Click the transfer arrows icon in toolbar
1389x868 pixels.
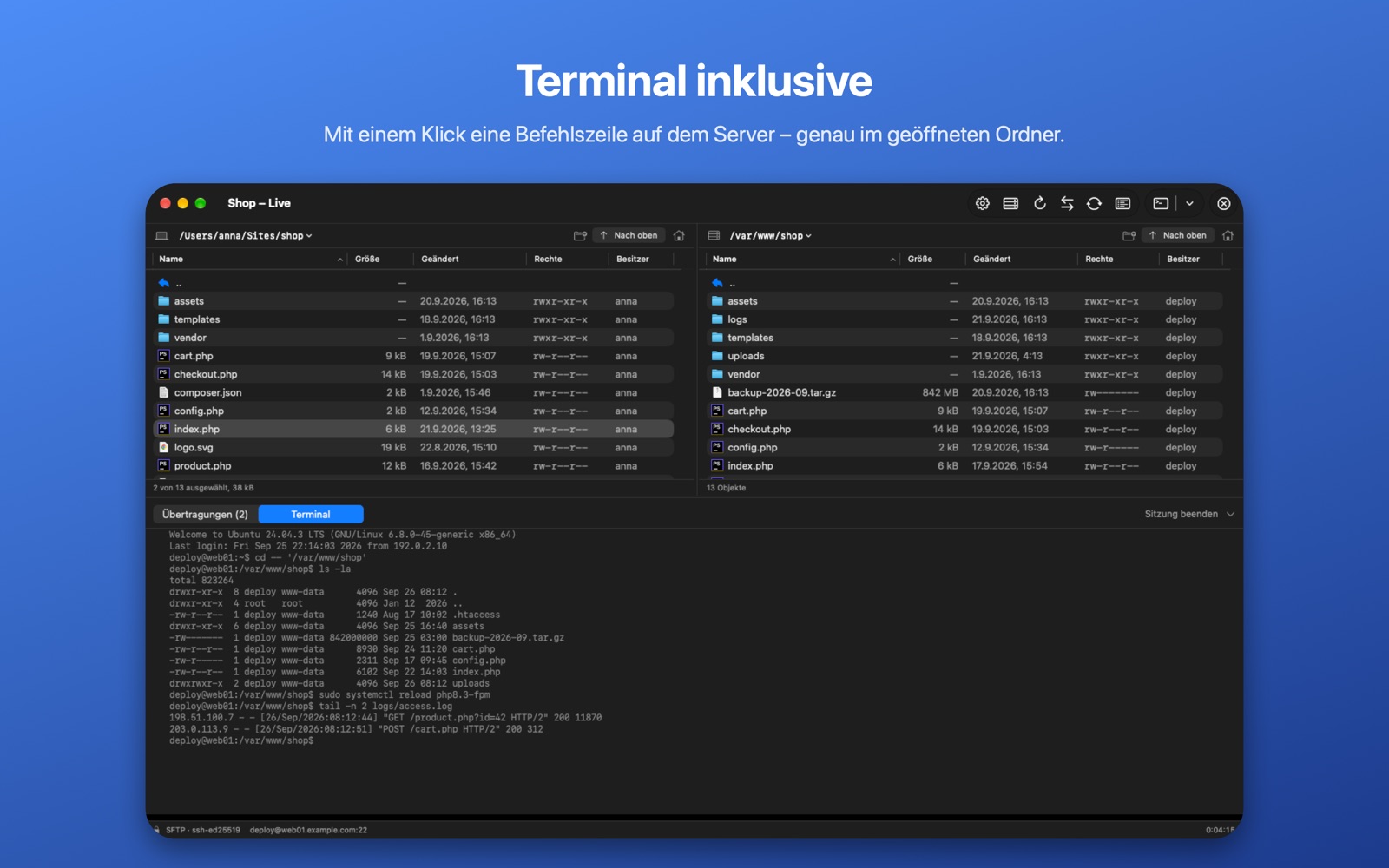click(1067, 203)
